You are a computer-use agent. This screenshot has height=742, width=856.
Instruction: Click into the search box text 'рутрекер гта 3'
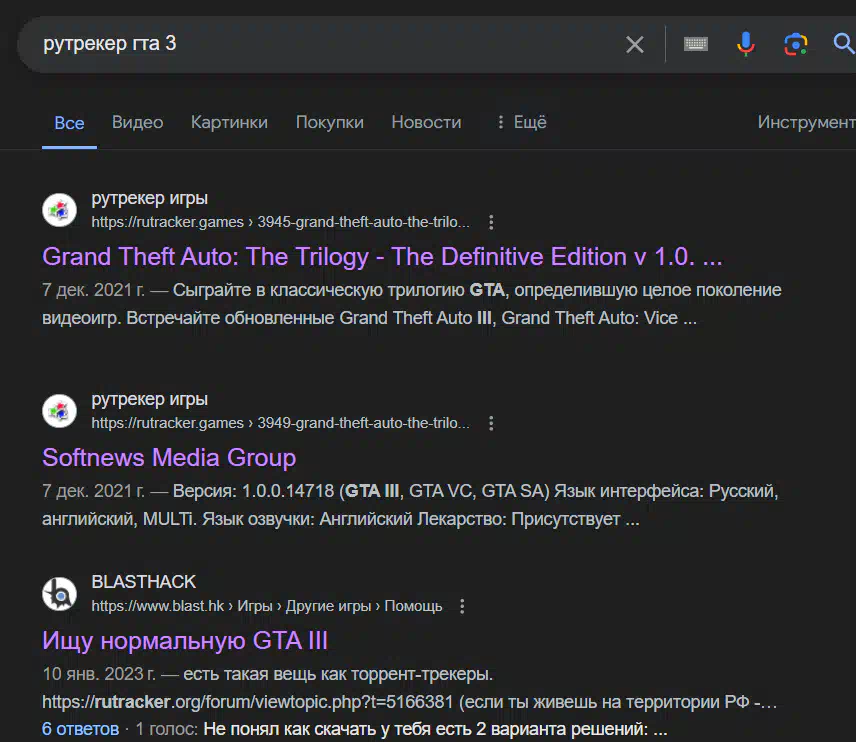tap(110, 43)
